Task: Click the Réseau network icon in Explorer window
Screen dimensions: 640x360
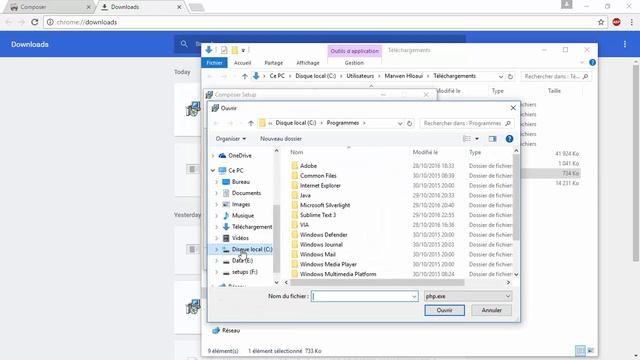Action: pos(216,330)
